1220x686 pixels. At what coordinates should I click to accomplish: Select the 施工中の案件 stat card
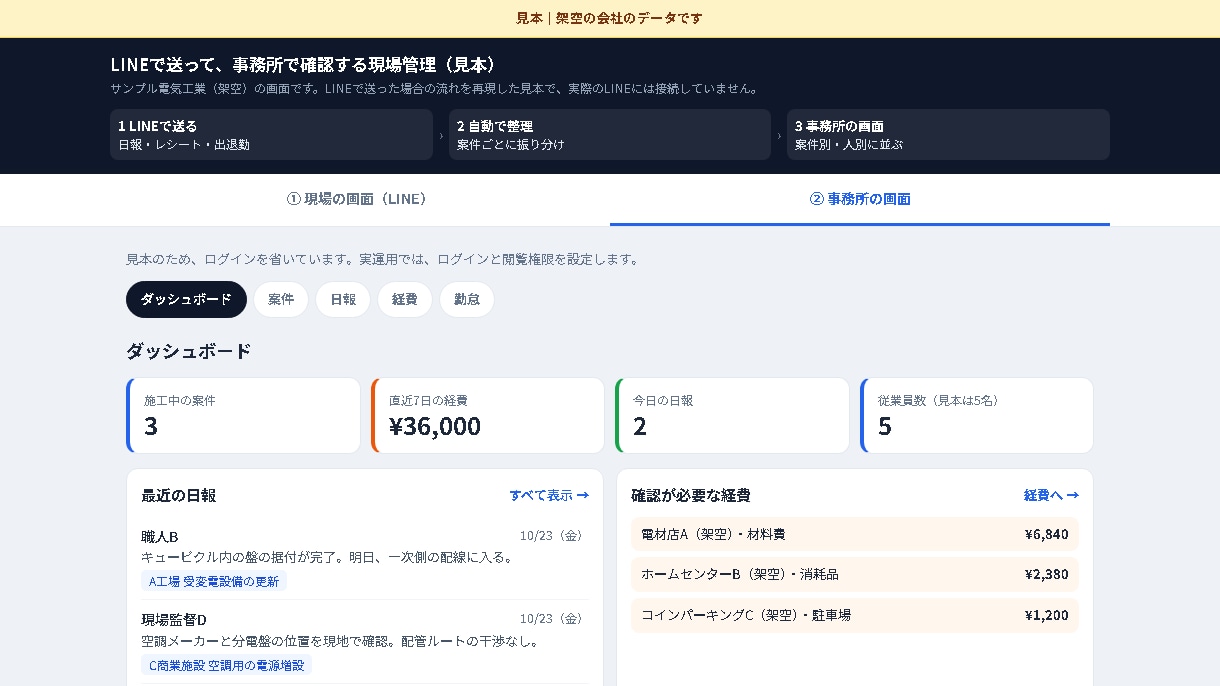pyautogui.click(x=243, y=415)
